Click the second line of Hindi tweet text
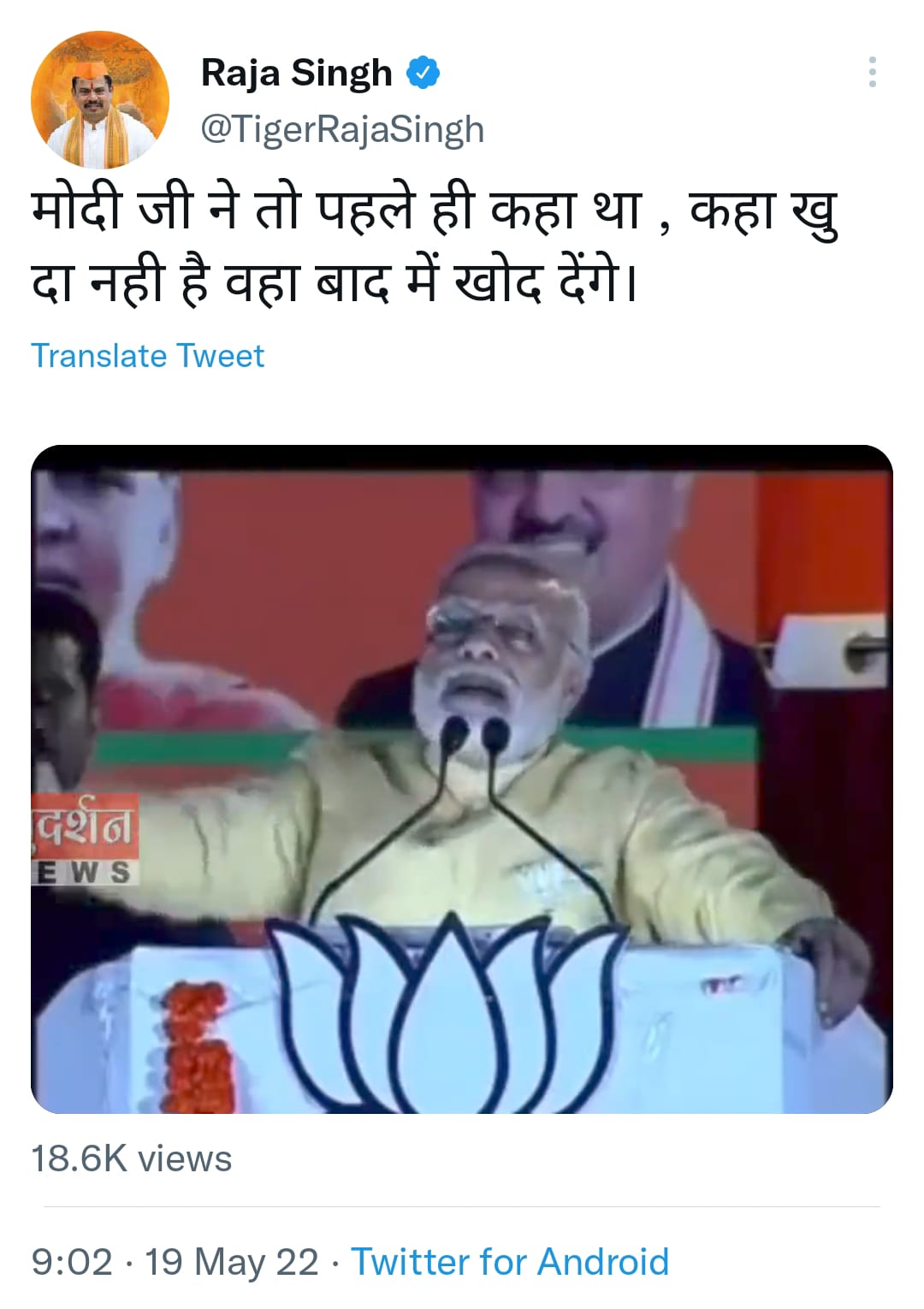This screenshot has height=1309, width=924. (334, 282)
